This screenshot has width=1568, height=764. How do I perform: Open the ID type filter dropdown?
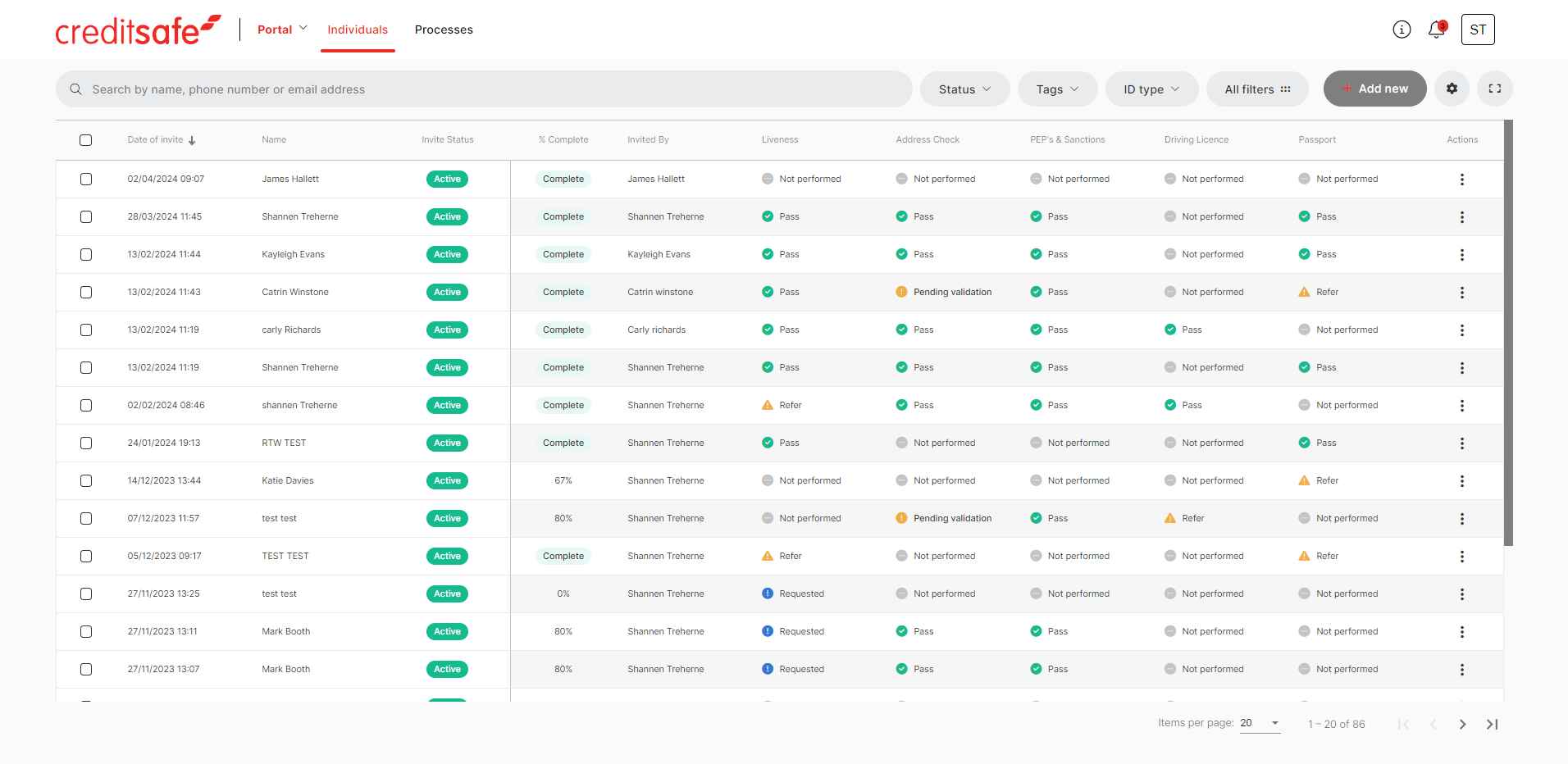(1151, 89)
